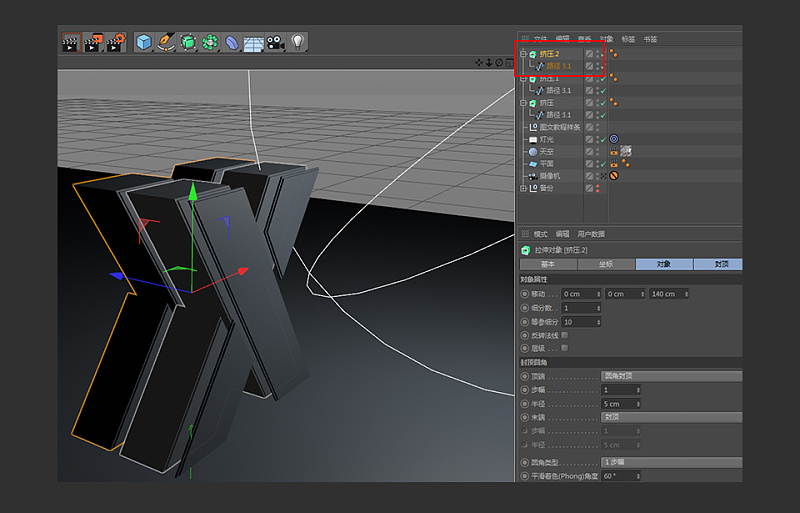
Task: Open the 用户数据 menu in the attributes panel
Action: click(592, 233)
